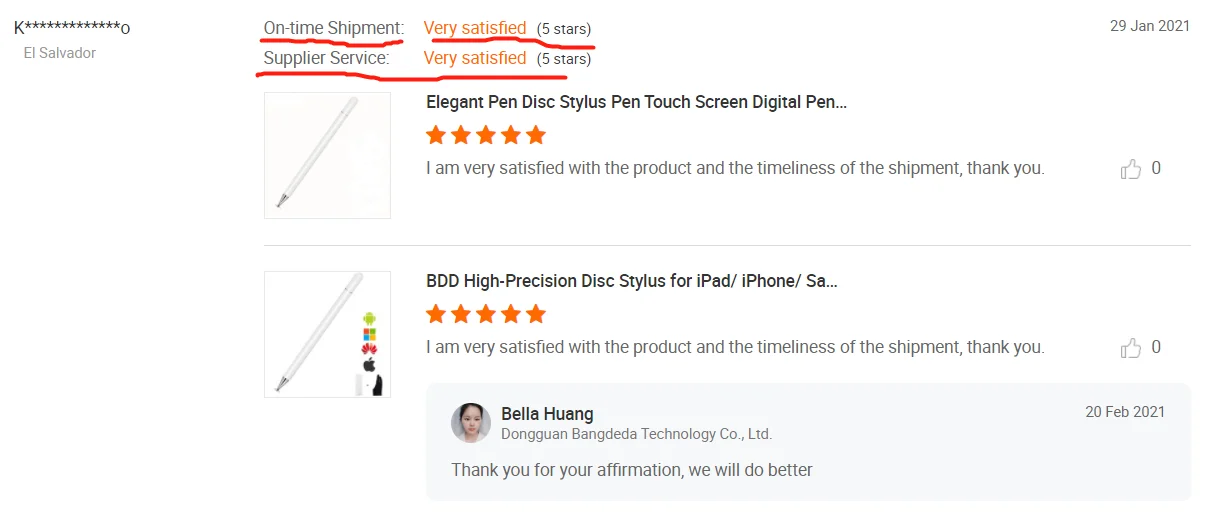The height and width of the screenshot is (516, 1217).
Task: Click thumbs-up icon on Elegant Pen review
Action: (1131, 169)
